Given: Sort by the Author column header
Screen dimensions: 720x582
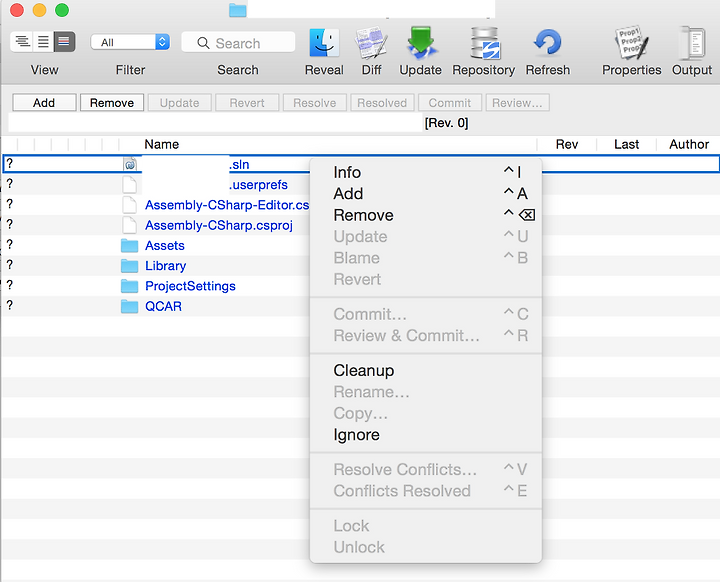Looking at the screenshot, I should (x=689, y=144).
